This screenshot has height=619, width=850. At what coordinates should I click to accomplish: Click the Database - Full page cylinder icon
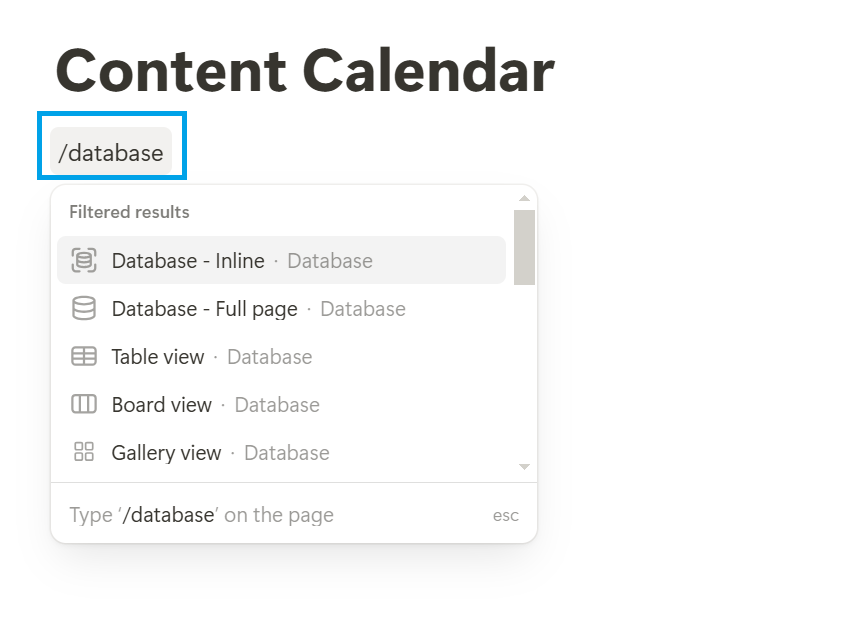[x=84, y=309]
